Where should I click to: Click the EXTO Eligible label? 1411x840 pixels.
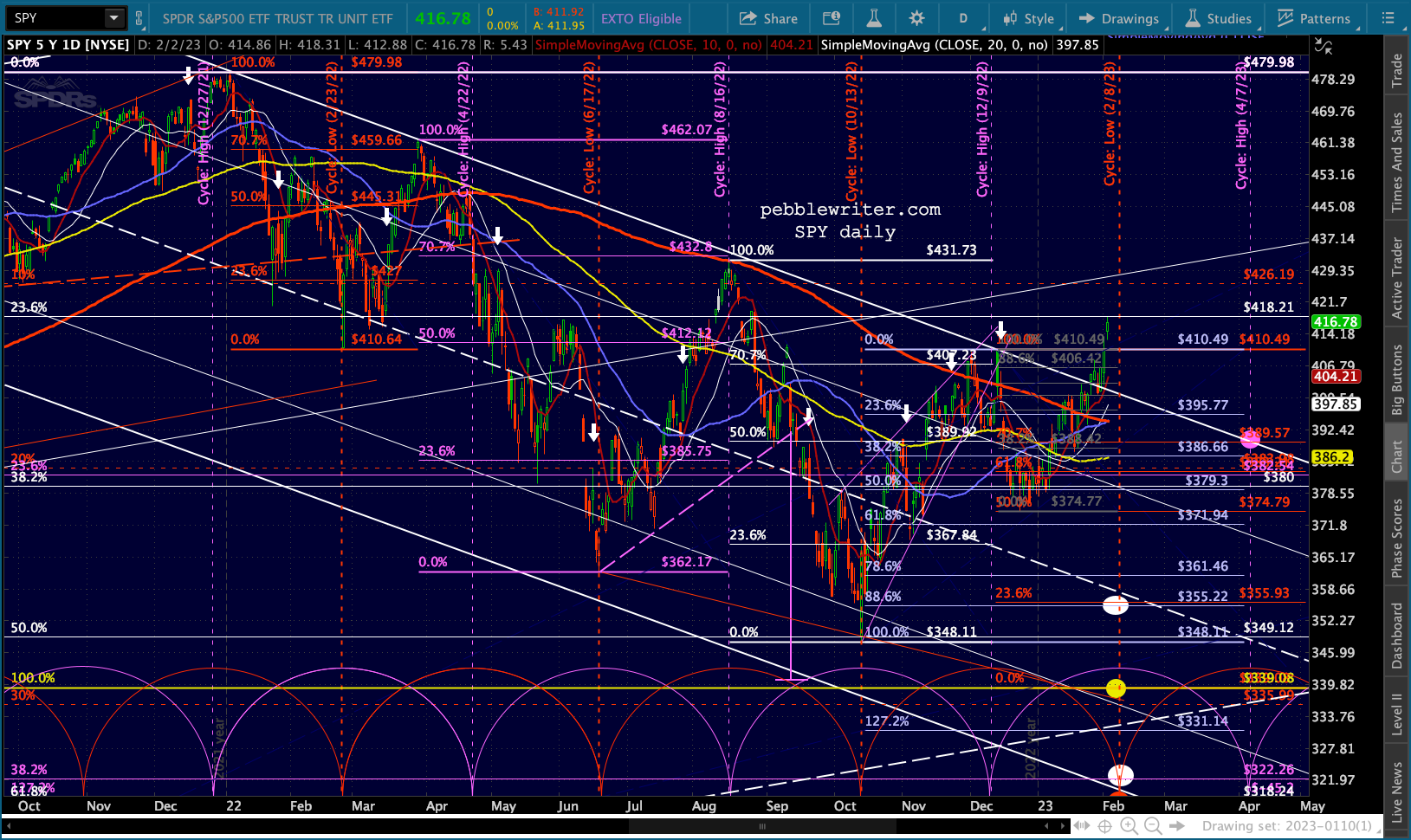pos(641,18)
